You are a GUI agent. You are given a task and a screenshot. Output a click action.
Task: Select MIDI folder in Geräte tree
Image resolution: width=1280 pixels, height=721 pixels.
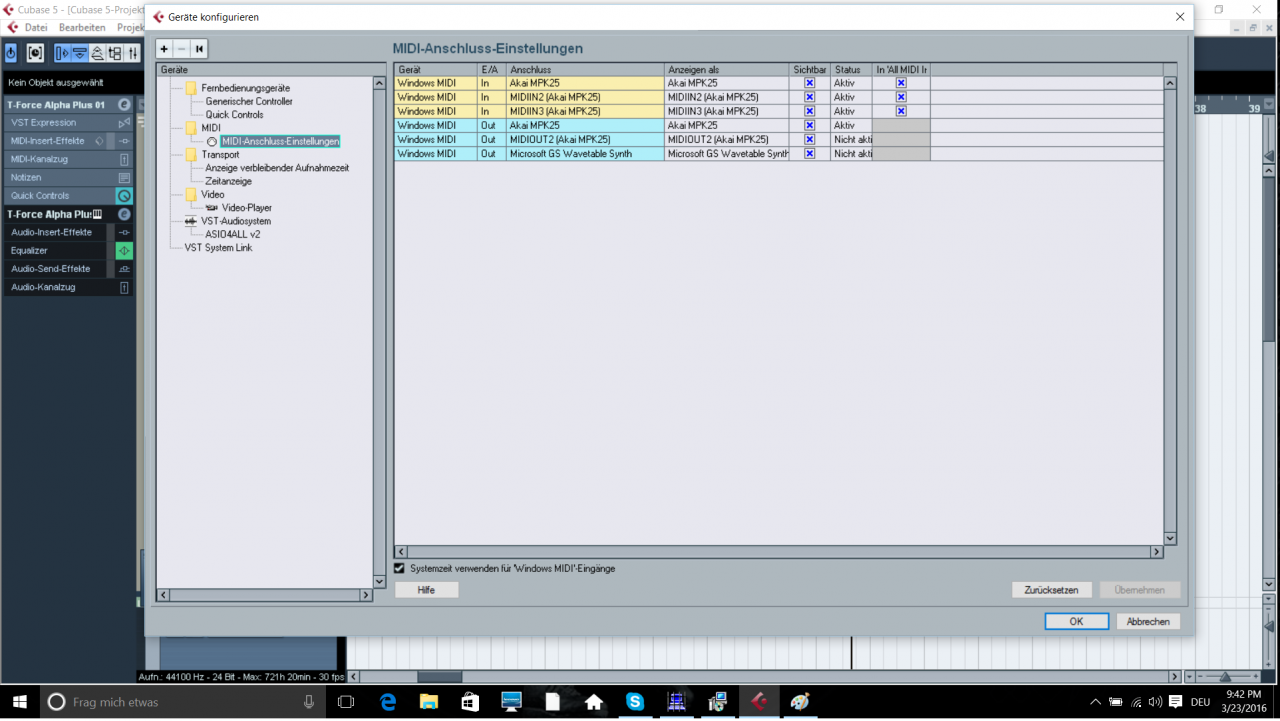coord(211,128)
